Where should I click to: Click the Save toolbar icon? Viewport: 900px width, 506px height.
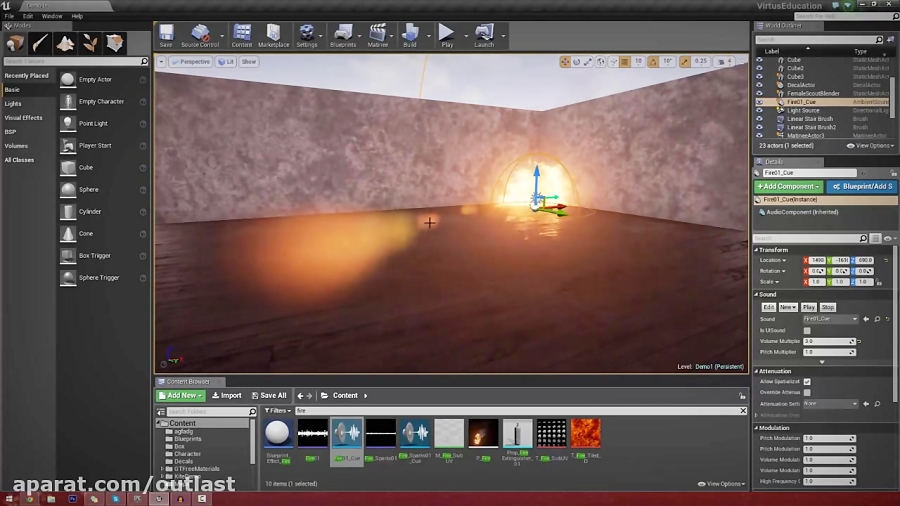click(166, 35)
